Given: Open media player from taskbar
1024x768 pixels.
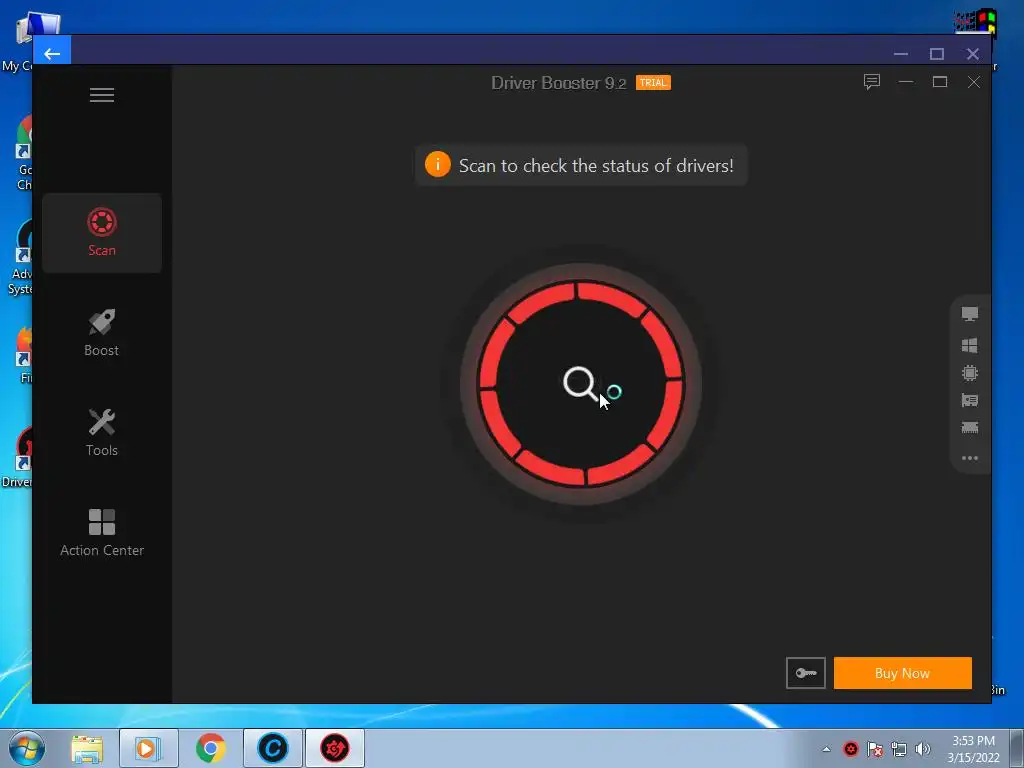Looking at the screenshot, I should (148, 748).
